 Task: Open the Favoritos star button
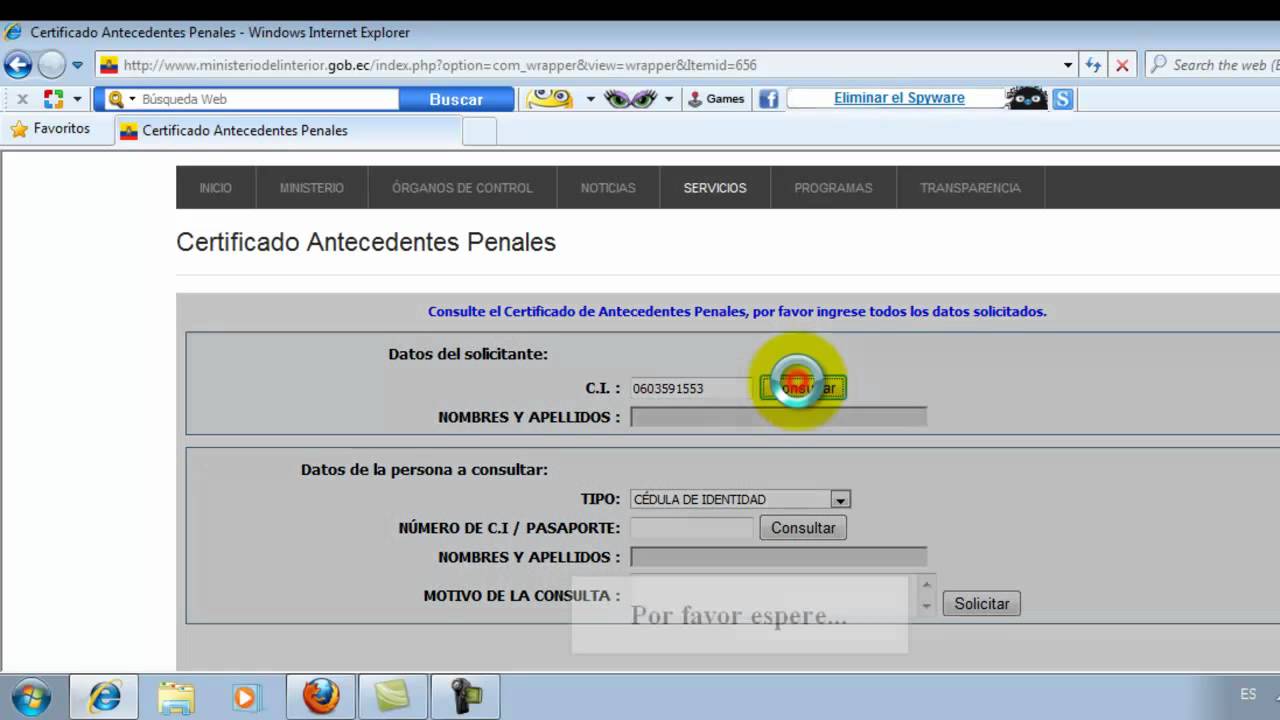50,129
